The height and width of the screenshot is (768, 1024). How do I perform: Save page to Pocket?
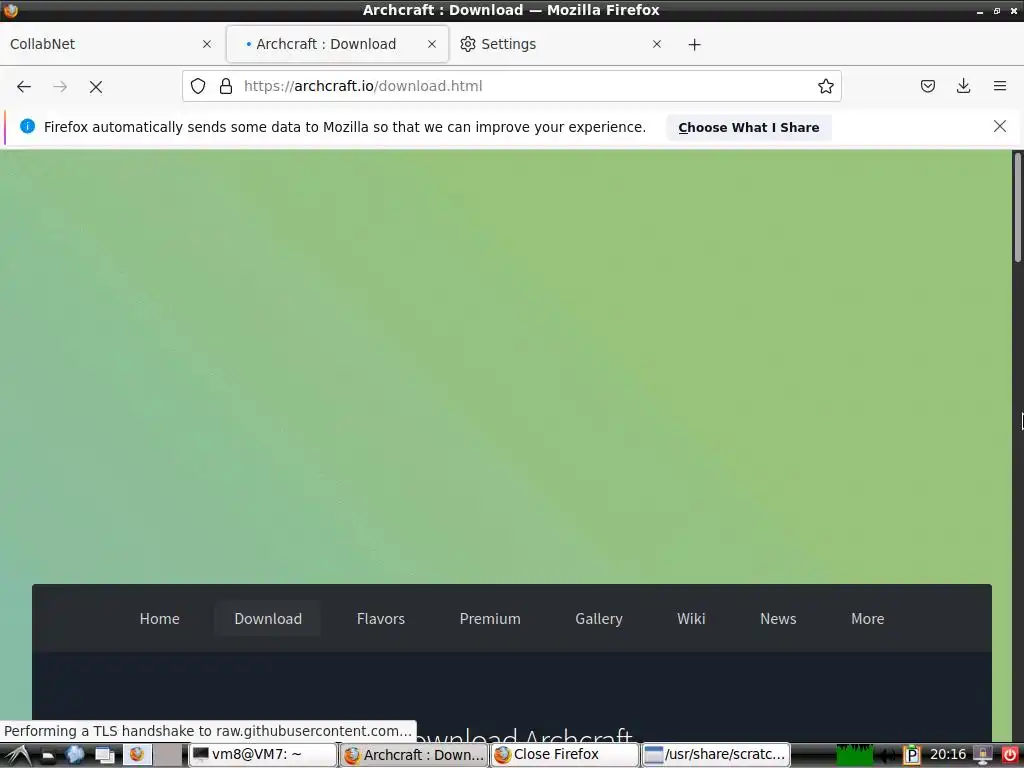coord(928,86)
